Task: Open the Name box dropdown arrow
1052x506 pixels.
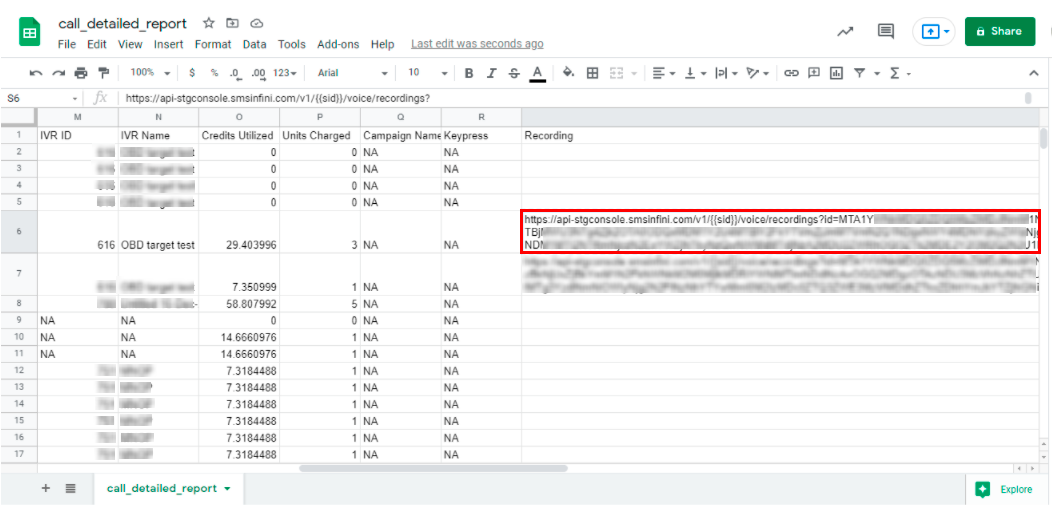Action: tap(75, 99)
